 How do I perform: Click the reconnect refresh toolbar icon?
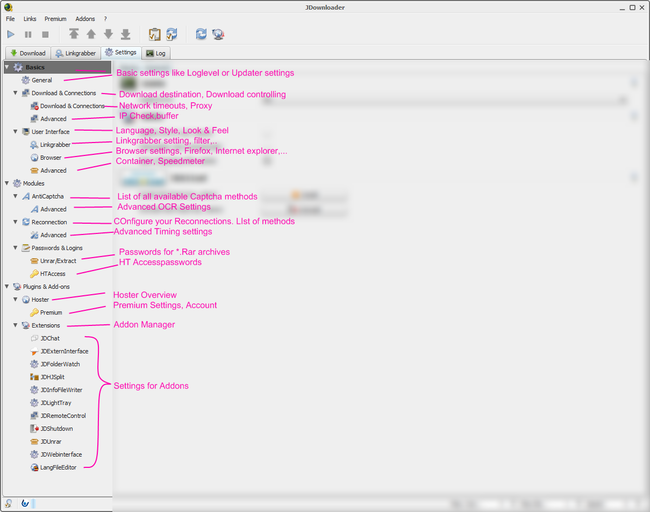(201, 34)
